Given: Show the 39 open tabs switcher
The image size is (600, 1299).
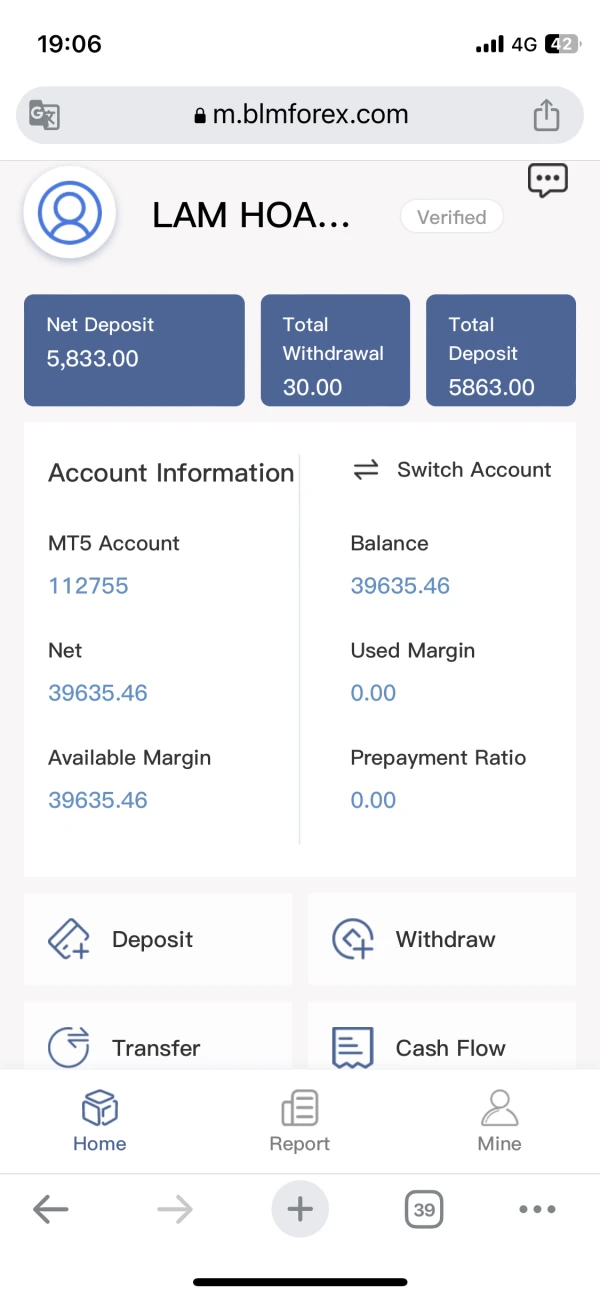Looking at the screenshot, I should (x=424, y=1210).
